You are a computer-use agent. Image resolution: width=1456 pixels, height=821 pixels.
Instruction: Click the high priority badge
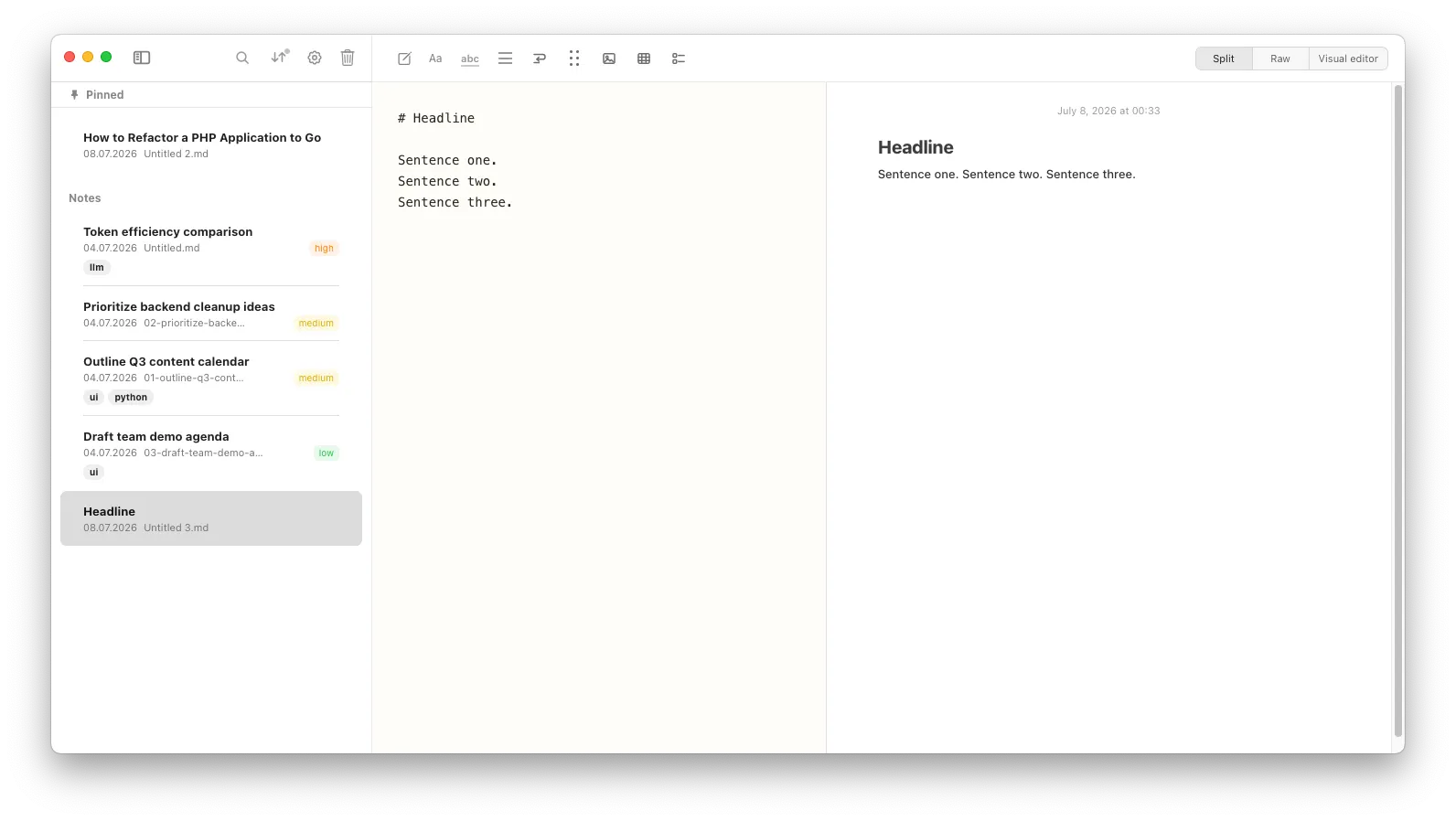(324, 248)
